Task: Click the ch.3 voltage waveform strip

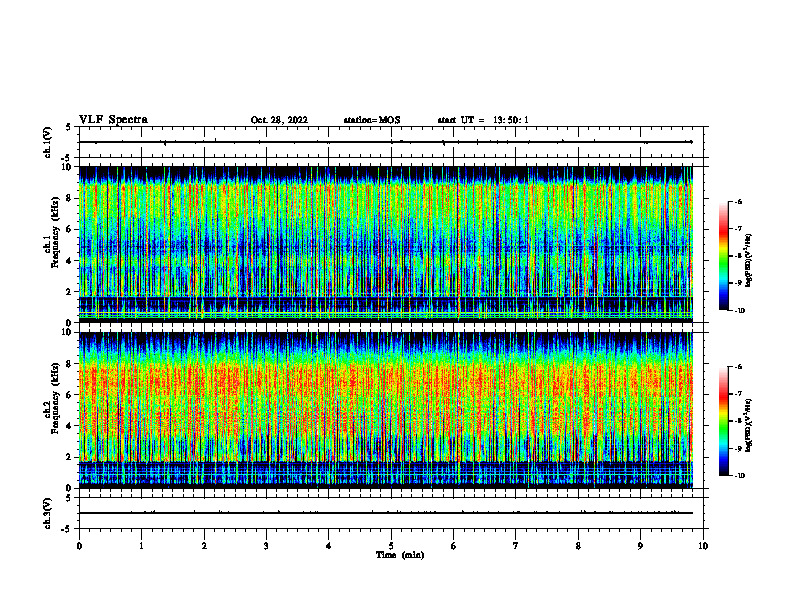Action: tap(391, 513)
